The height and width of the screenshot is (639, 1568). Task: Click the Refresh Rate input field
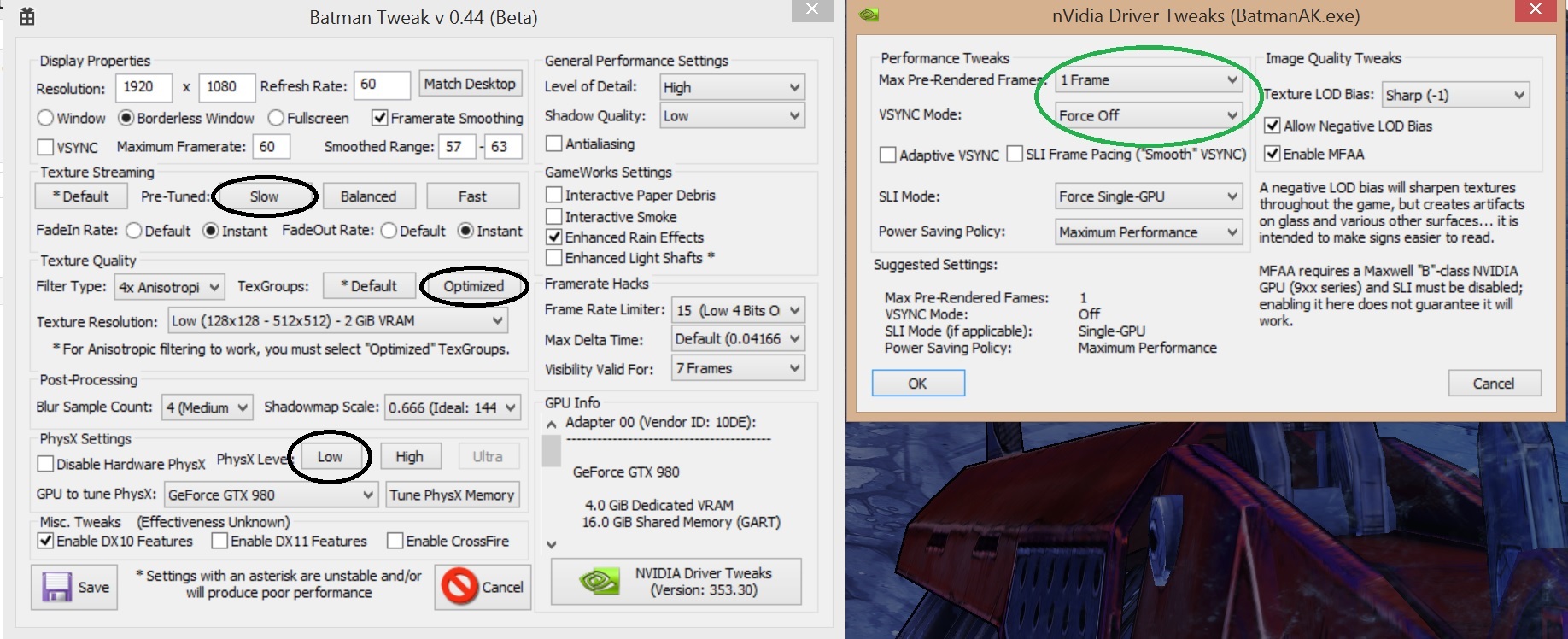tap(382, 85)
